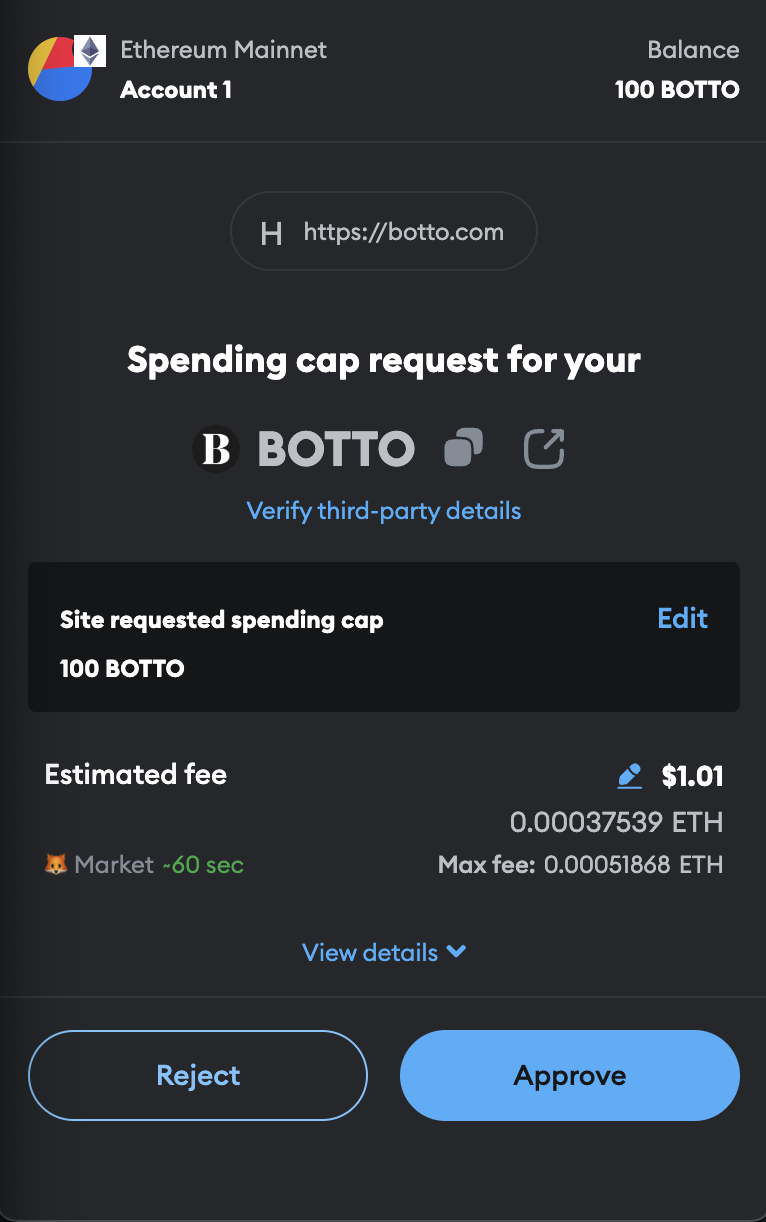Copy the BOTTO contract address
Screen dimensions: 766x1222
tap(463, 447)
